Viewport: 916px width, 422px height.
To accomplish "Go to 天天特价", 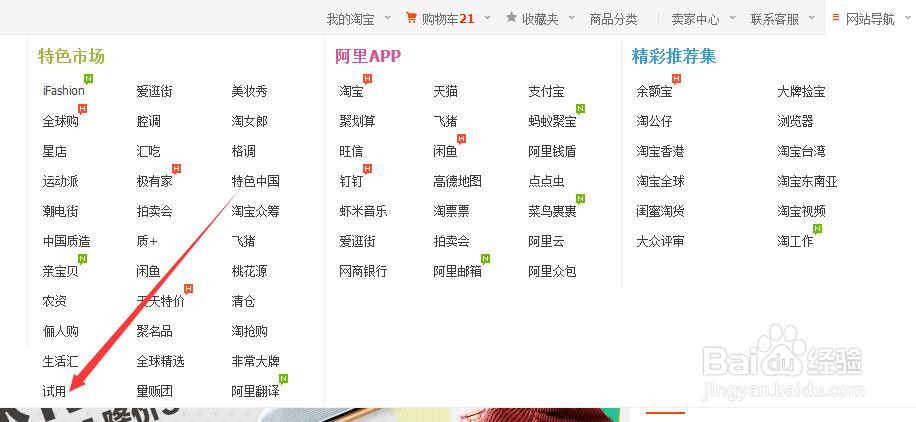I will pos(161,302).
